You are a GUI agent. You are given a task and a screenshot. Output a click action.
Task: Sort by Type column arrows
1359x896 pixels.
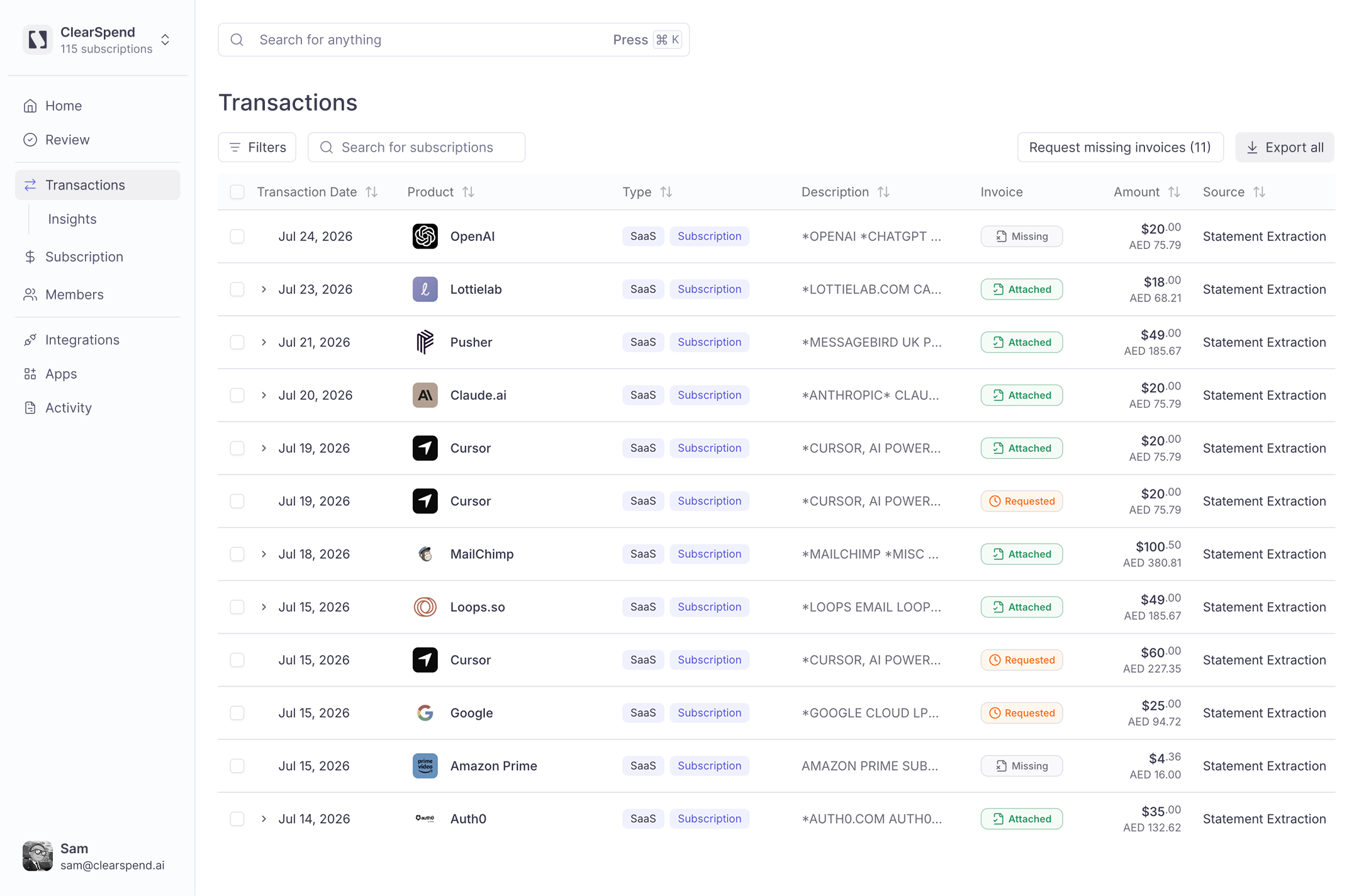(666, 192)
